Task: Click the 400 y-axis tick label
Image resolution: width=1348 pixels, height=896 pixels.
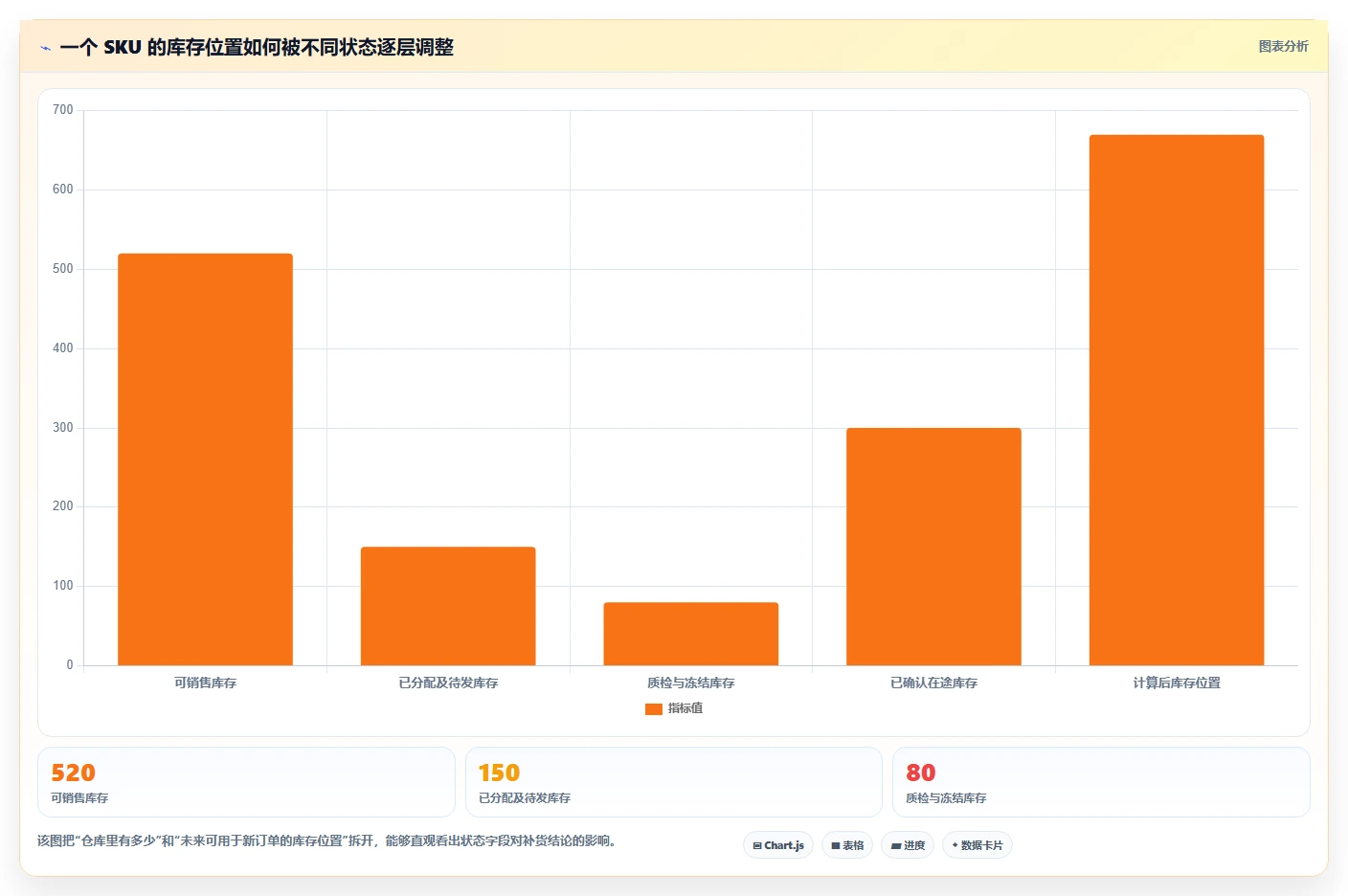Action: (x=63, y=348)
